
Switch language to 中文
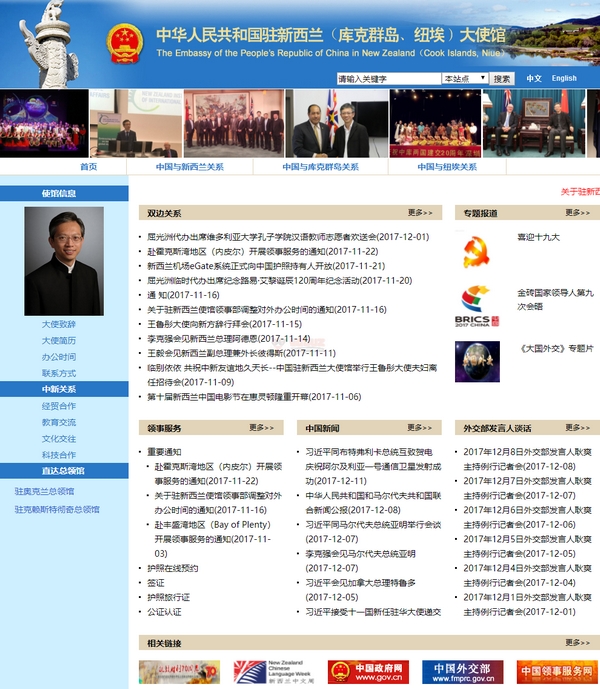(x=534, y=78)
